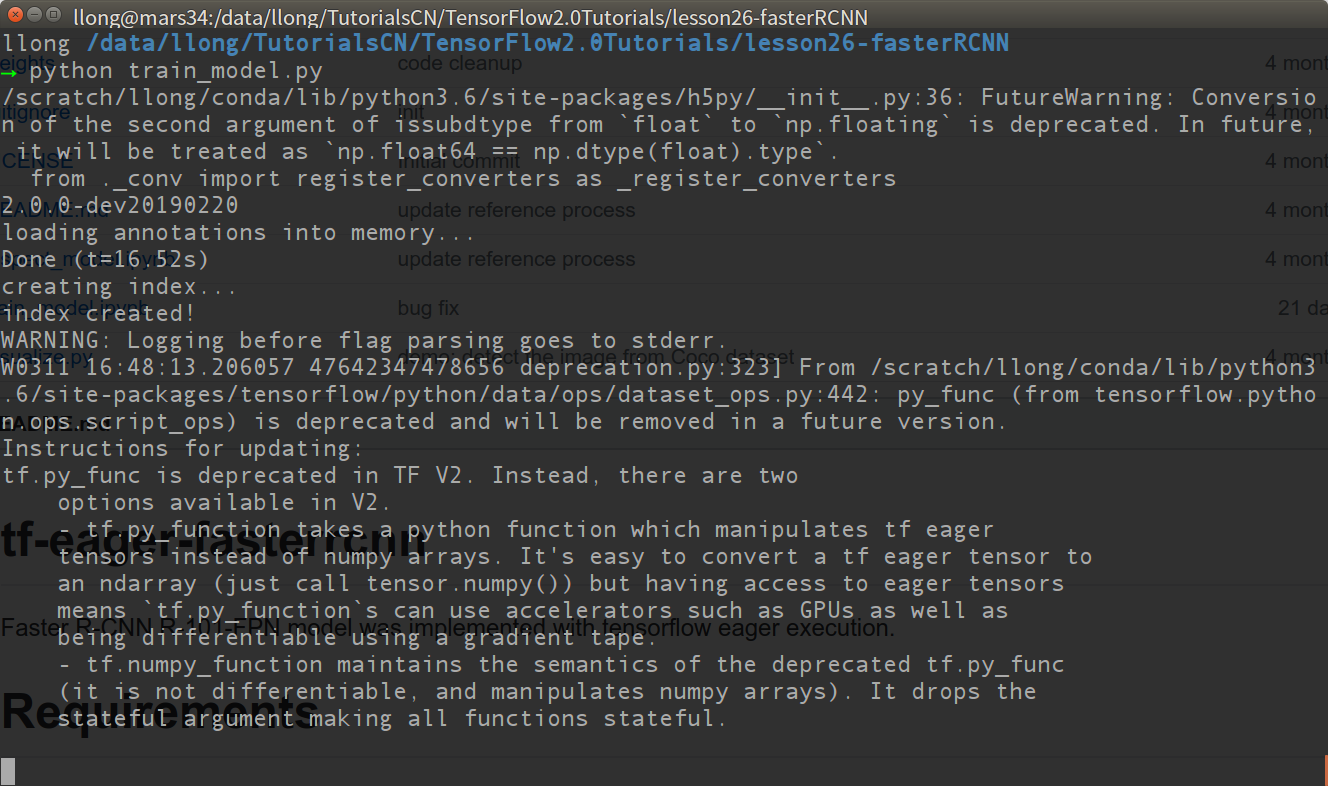This screenshot has height=786, width=1328.
Task: Click the '2.0.0-dev20190220' version line
Action: pos(120,206)
